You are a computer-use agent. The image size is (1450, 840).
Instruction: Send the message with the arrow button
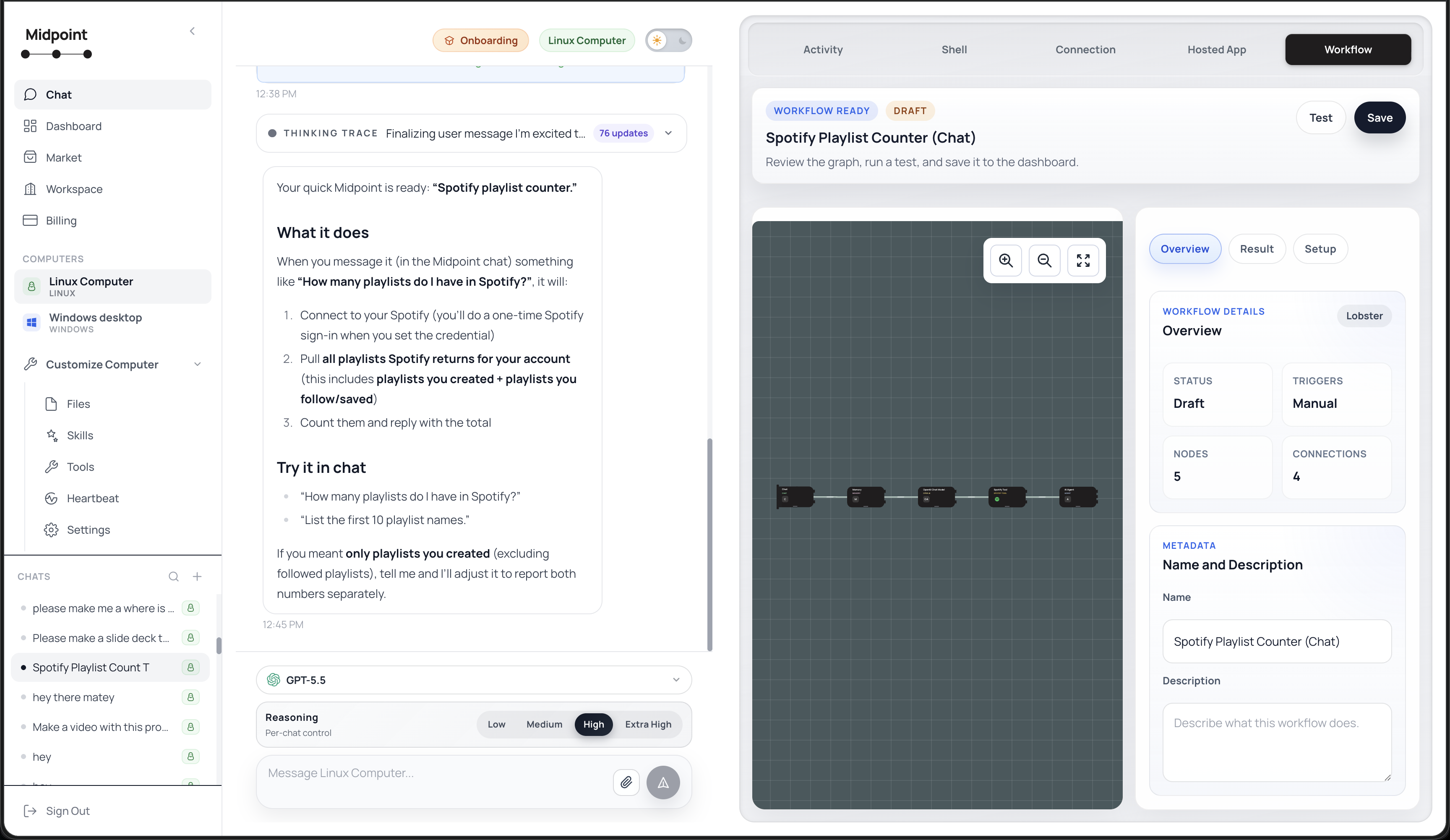click(663, 783)
